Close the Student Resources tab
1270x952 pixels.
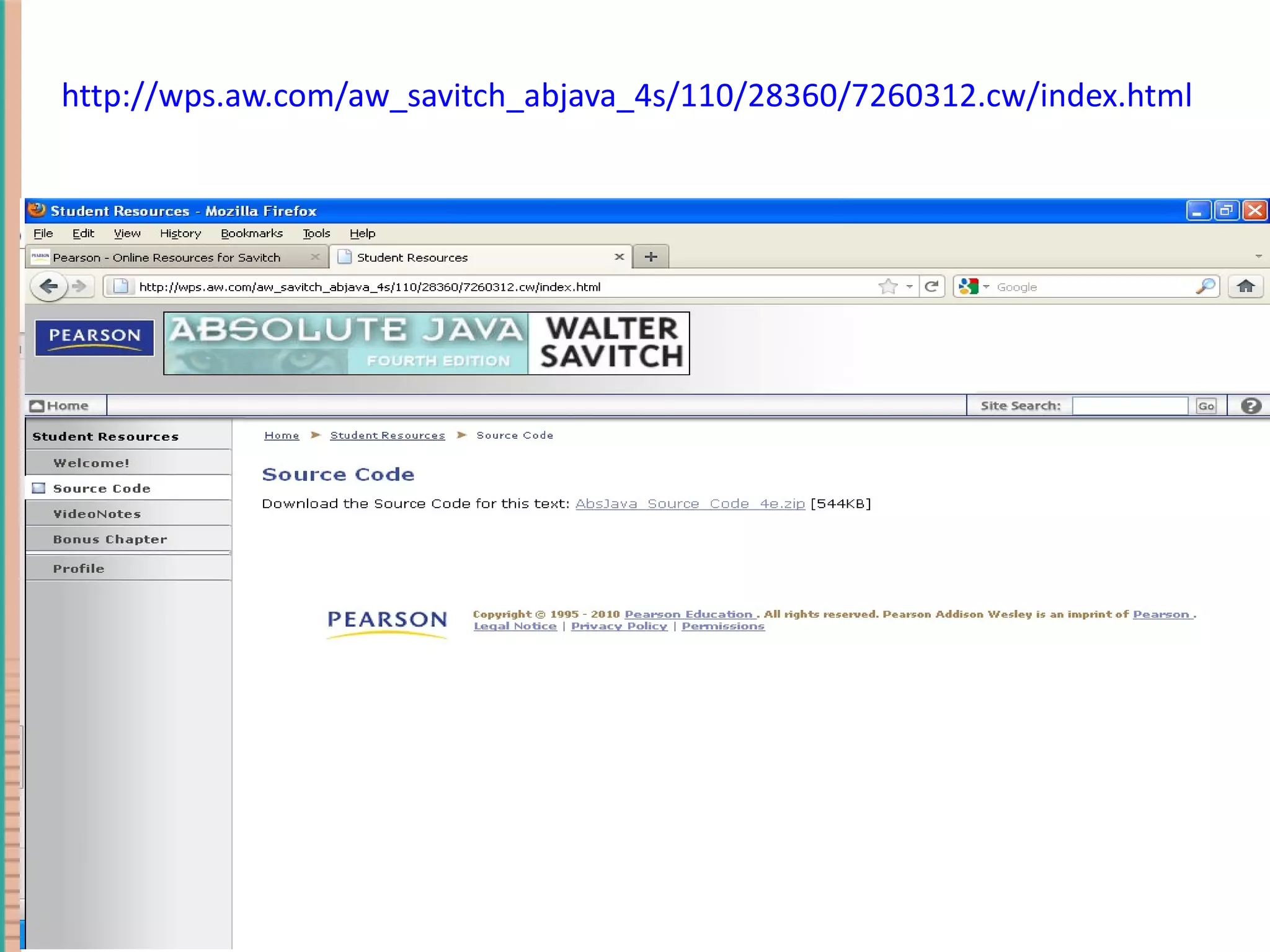pos(619,257)
